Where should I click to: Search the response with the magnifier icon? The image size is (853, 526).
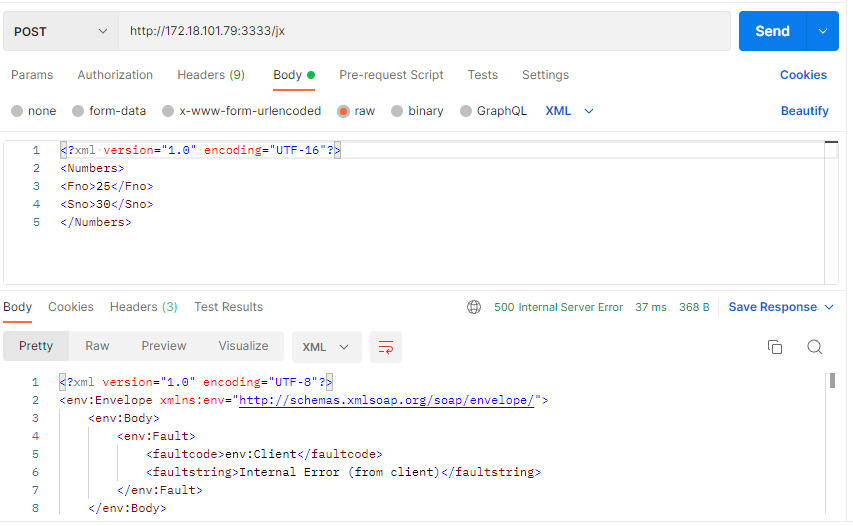point(814,346)
